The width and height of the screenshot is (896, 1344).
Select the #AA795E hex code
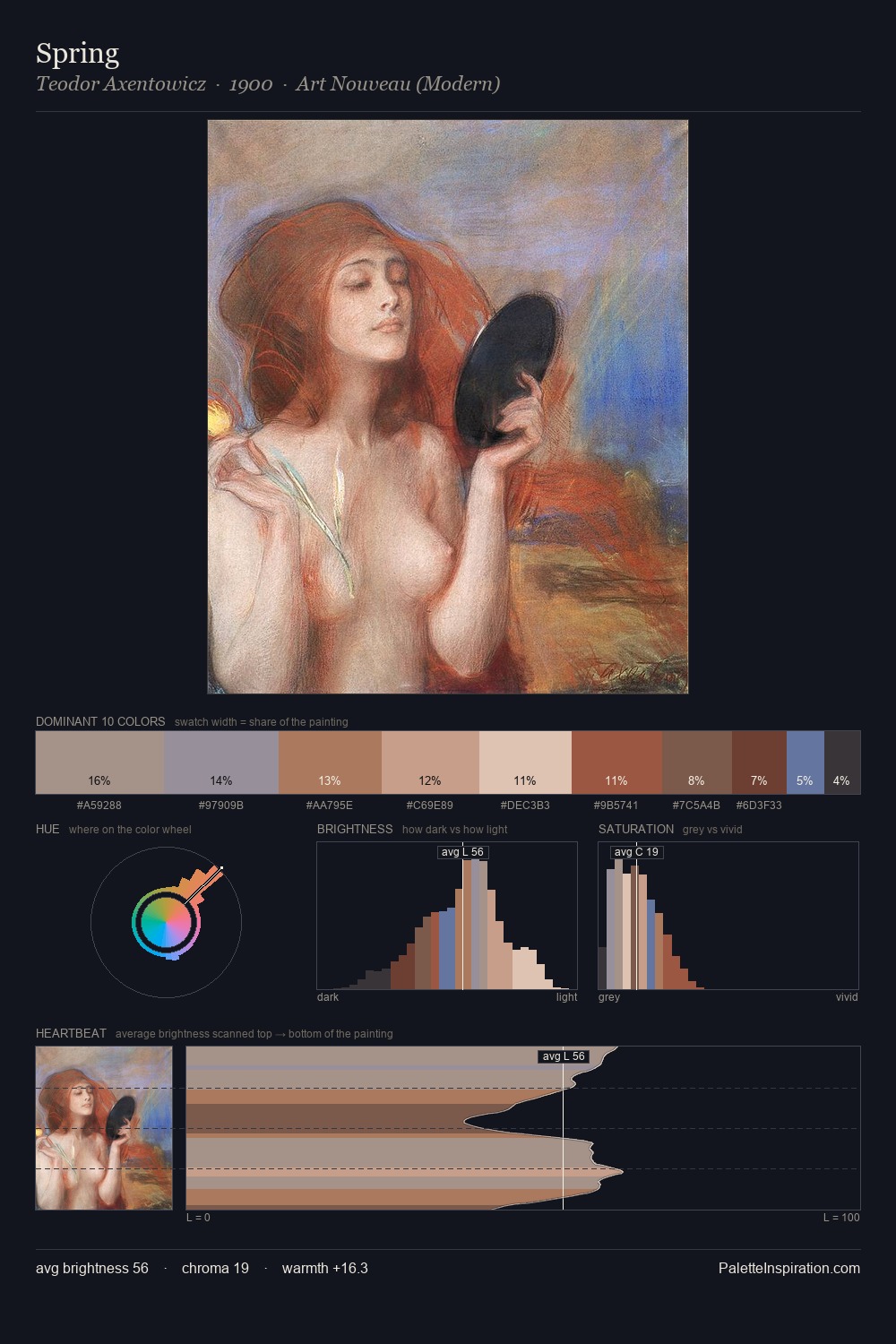(x=330, y=806)
